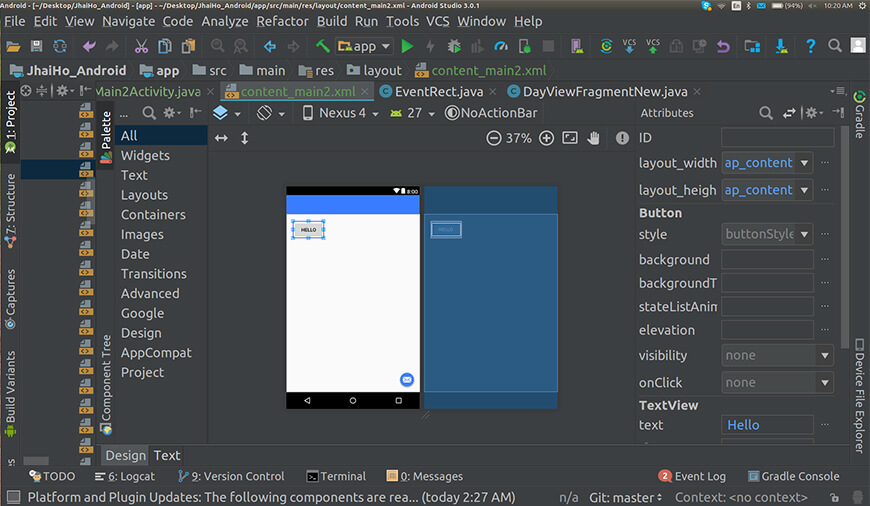
Task: Expand the Hello button height vertically icon
Action: click(x=245, y=138)
